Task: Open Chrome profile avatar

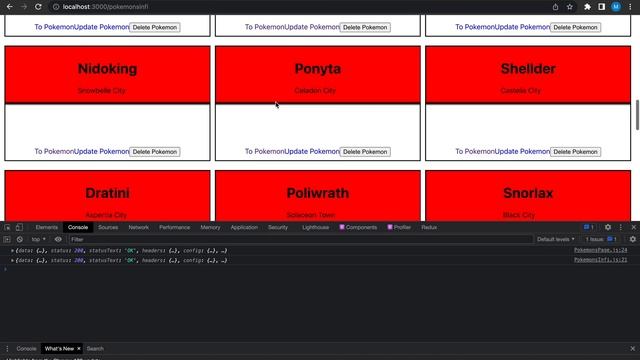Action: [x=616, y=7]
